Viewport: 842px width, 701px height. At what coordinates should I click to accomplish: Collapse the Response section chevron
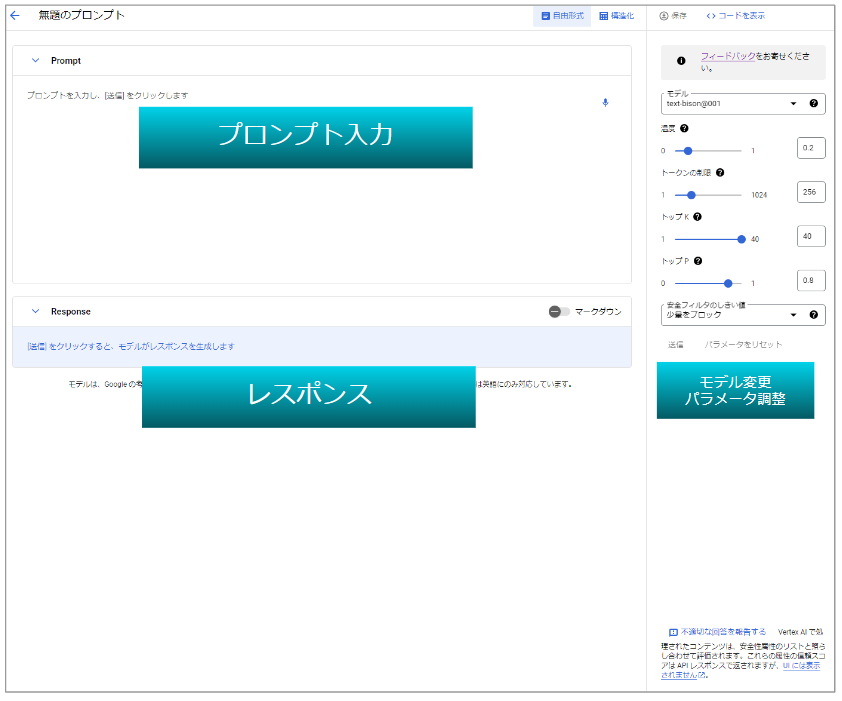click(35, 312)
